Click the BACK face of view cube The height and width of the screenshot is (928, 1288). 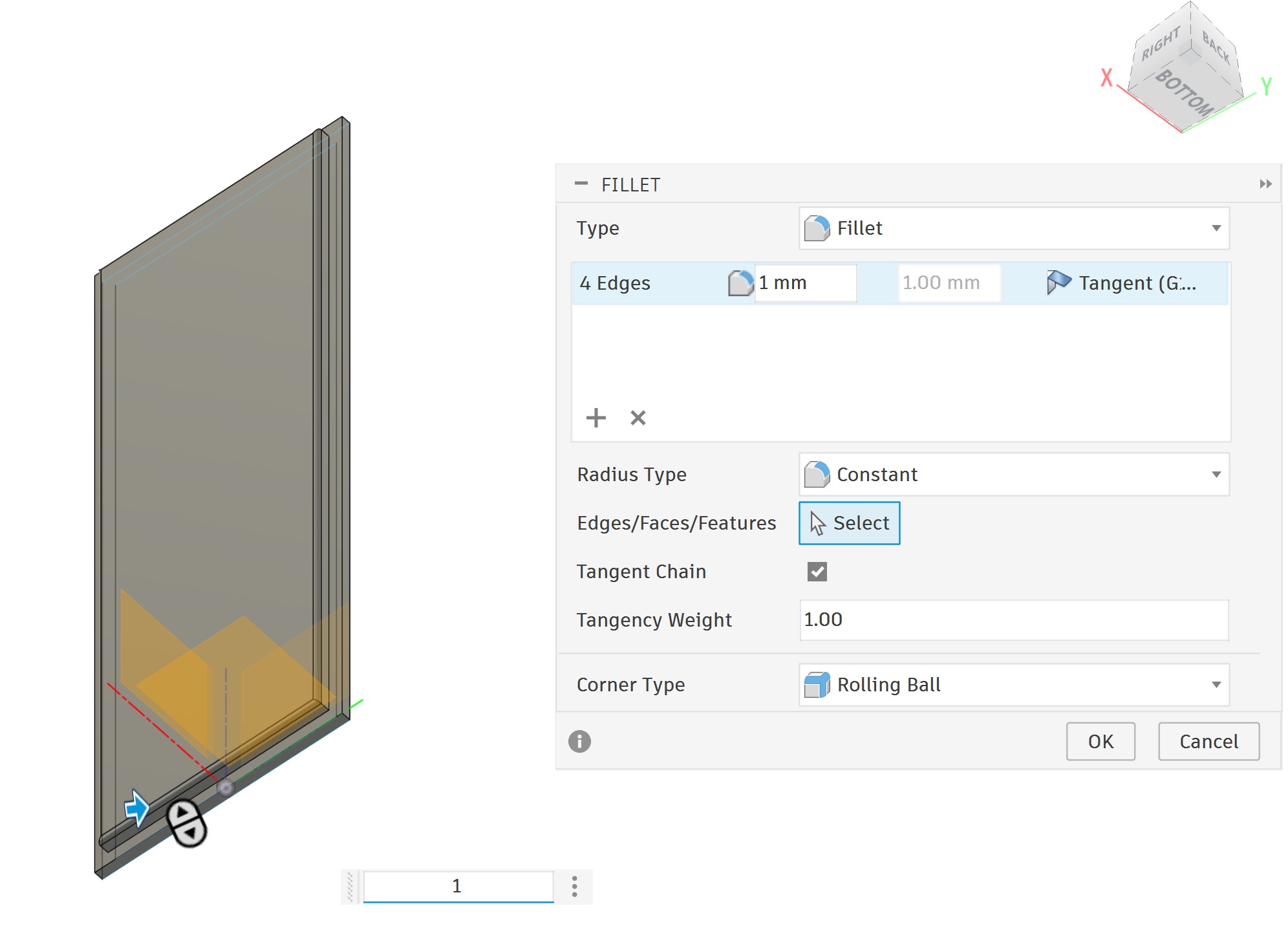pos(1216,47)
